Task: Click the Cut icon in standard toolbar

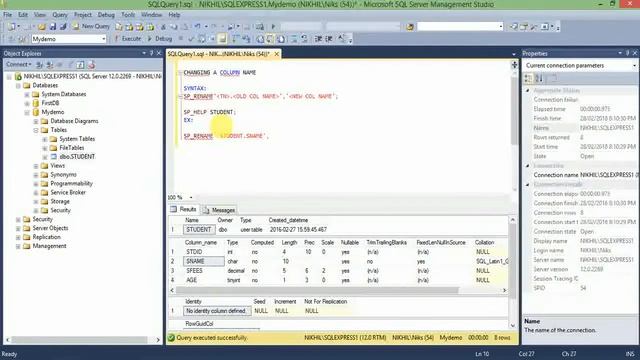Action: (163, 27)
